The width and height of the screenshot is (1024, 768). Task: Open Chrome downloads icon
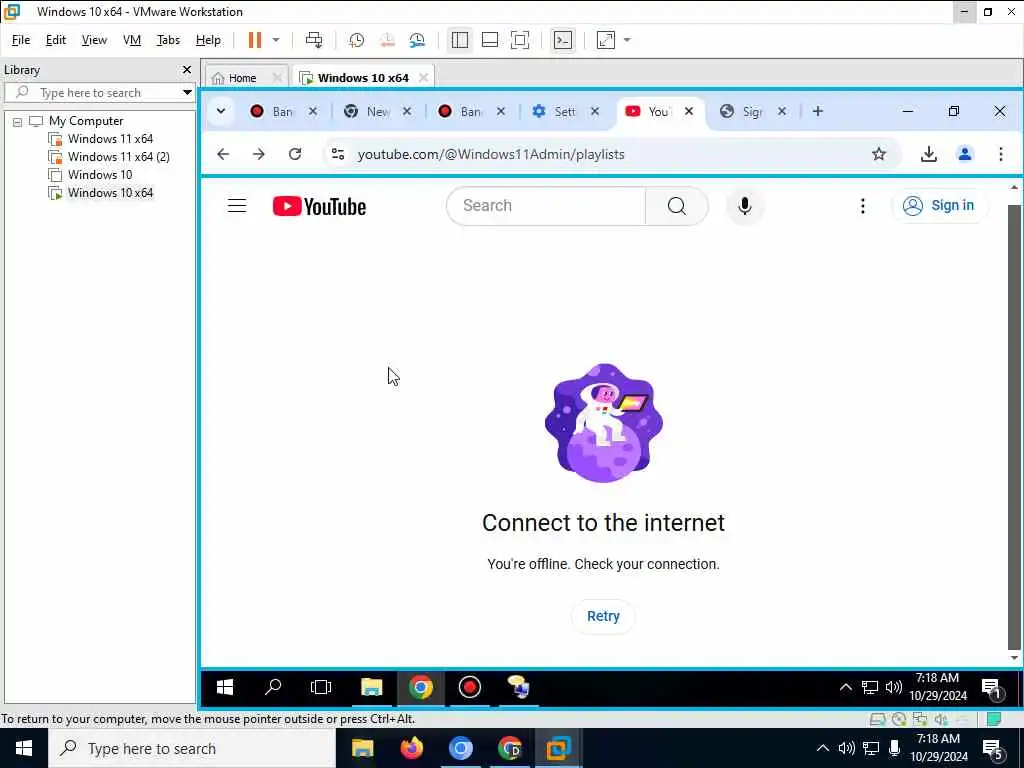click(x=929, y=154)
